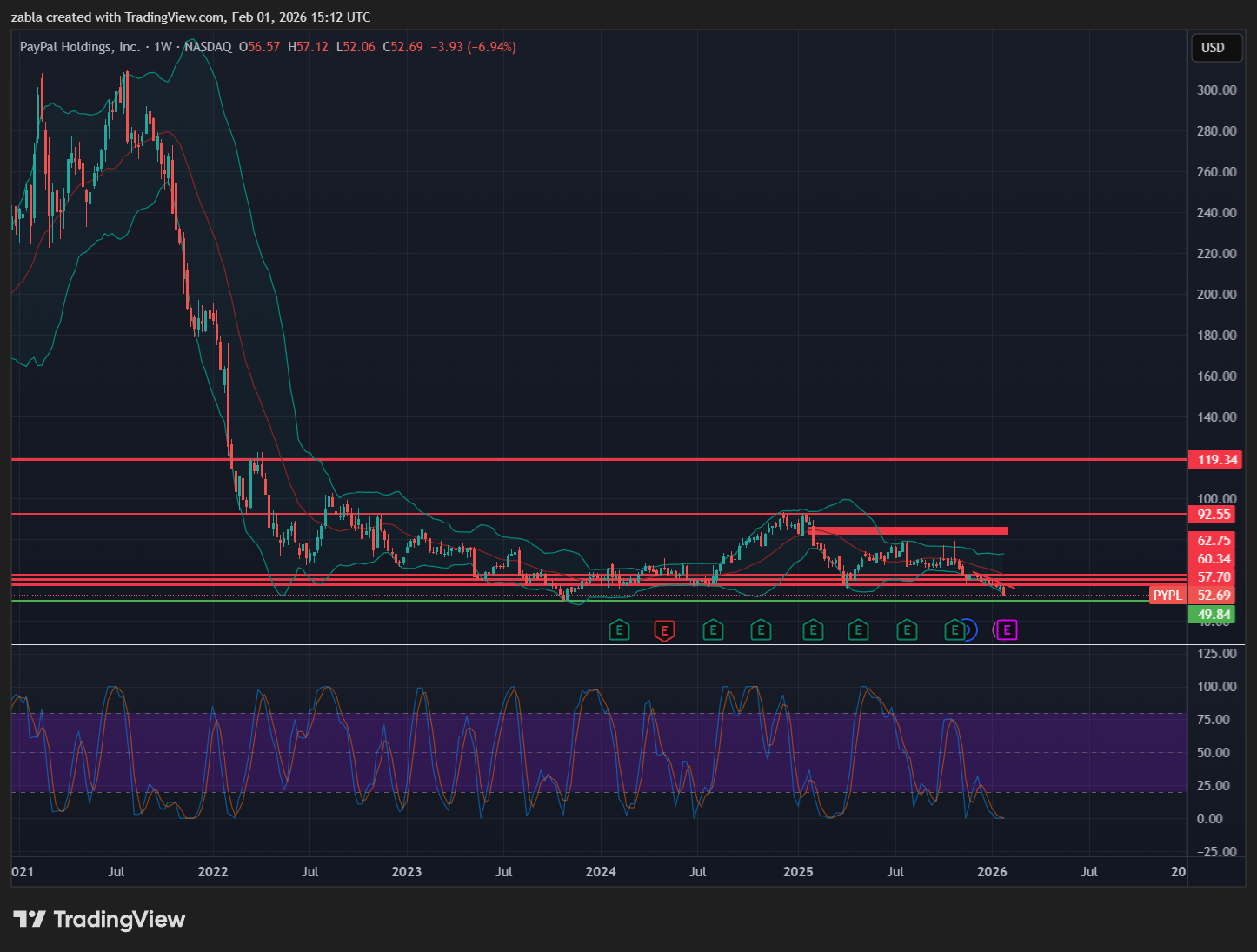1257x952 pixels.
Task: Select the green 49.84 price label
Action: click(1214, 615)
